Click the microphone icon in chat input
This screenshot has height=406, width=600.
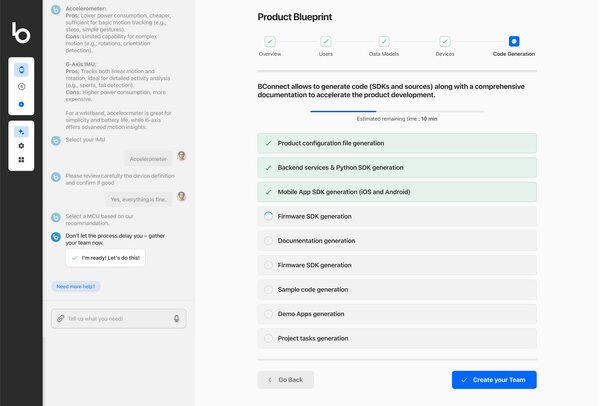point(176,318)
